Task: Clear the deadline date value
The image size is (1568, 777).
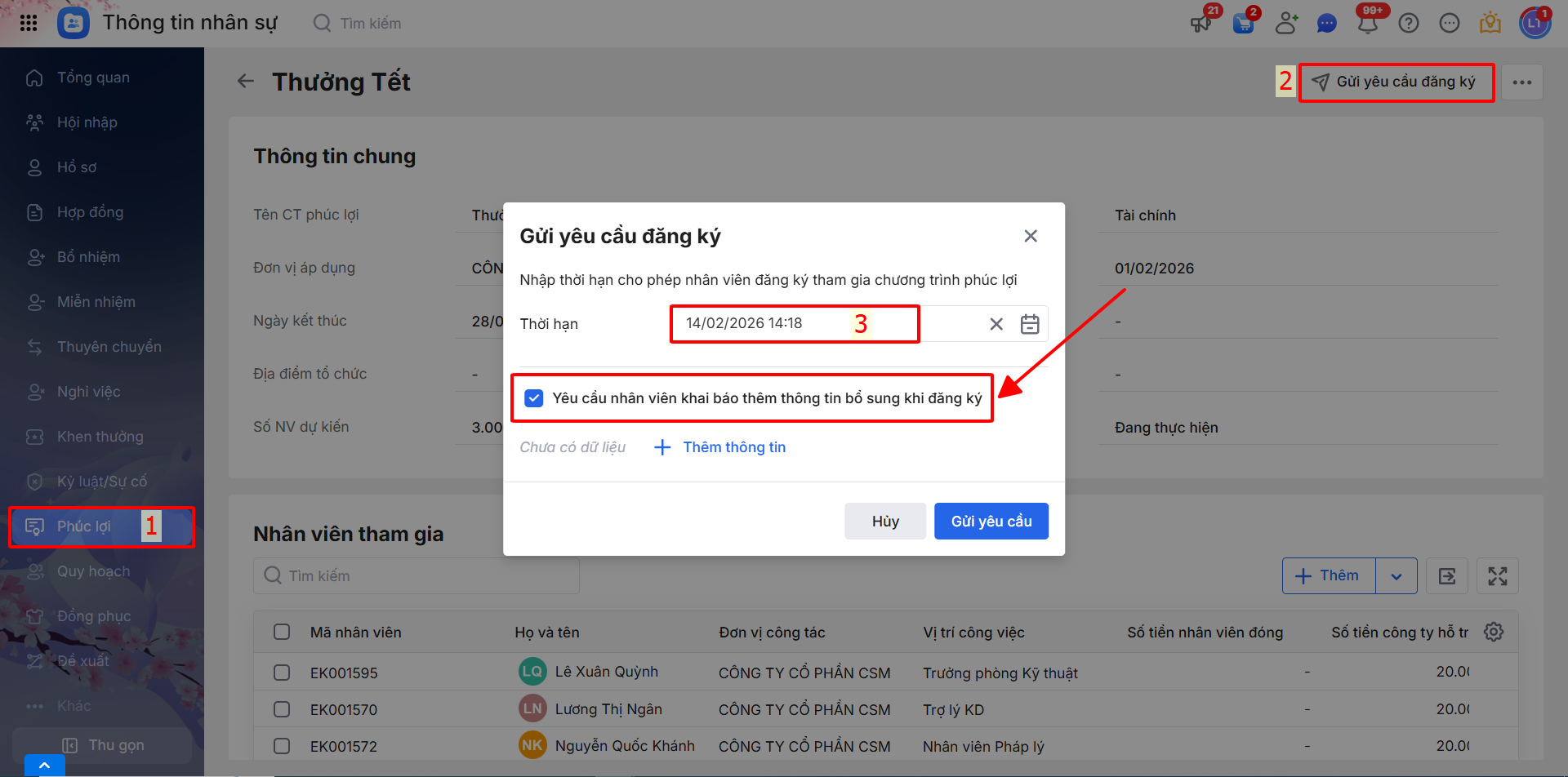Action: tap(996, 324)
